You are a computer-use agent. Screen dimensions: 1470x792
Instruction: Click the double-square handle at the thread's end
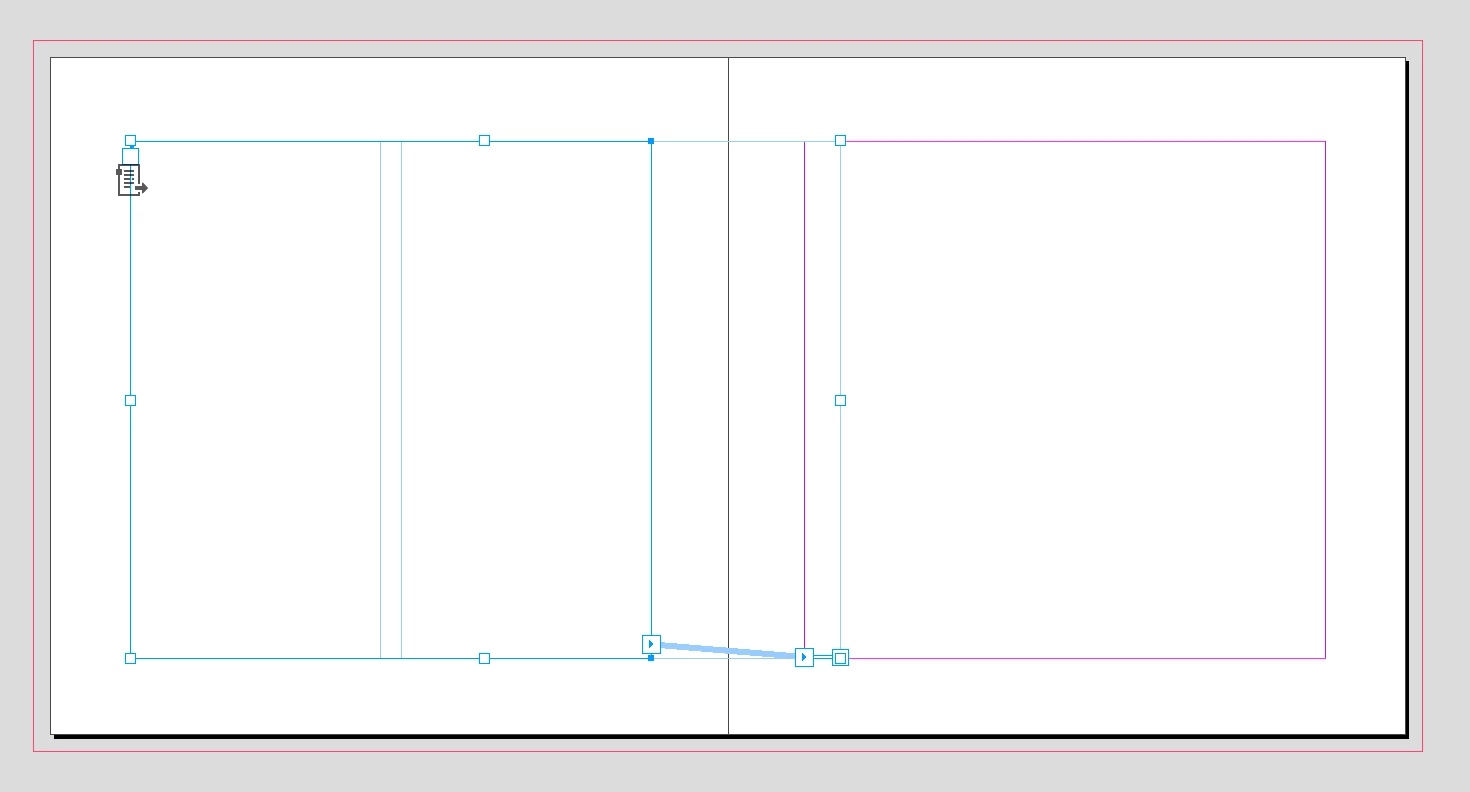[840, 657]
